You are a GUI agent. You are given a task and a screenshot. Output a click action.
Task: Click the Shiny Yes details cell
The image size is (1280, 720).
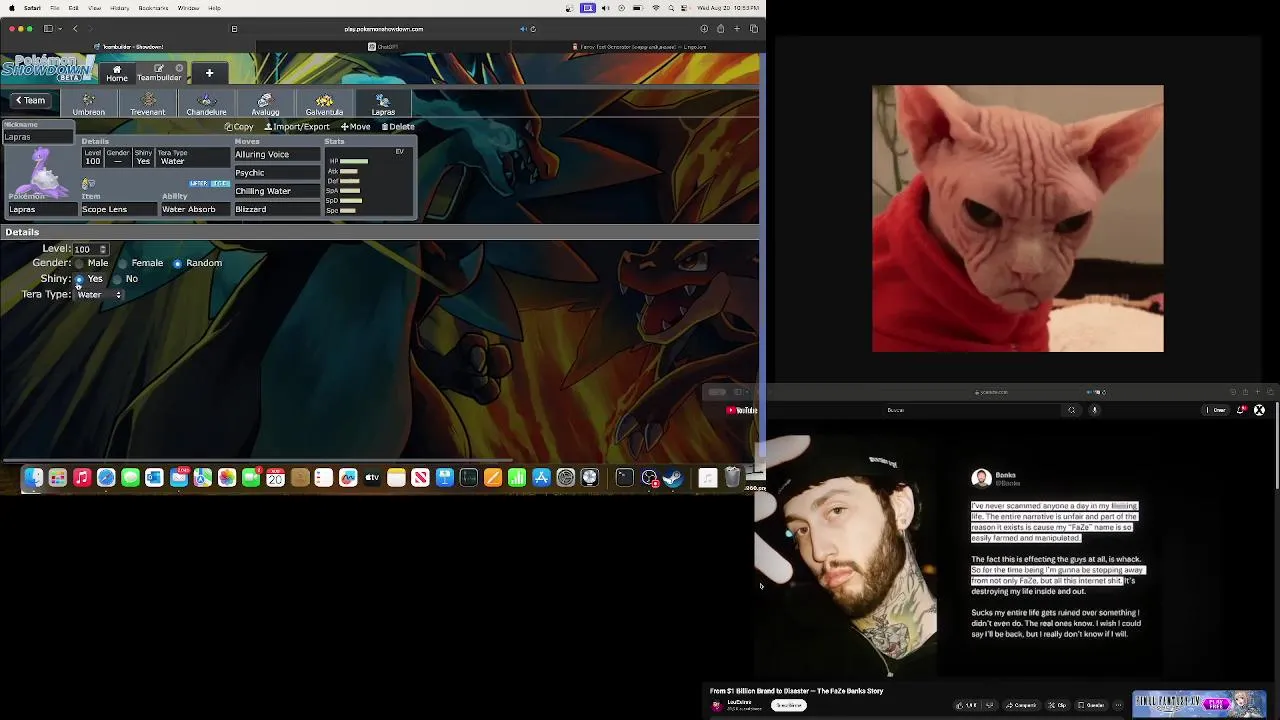(x=143, y=157)
